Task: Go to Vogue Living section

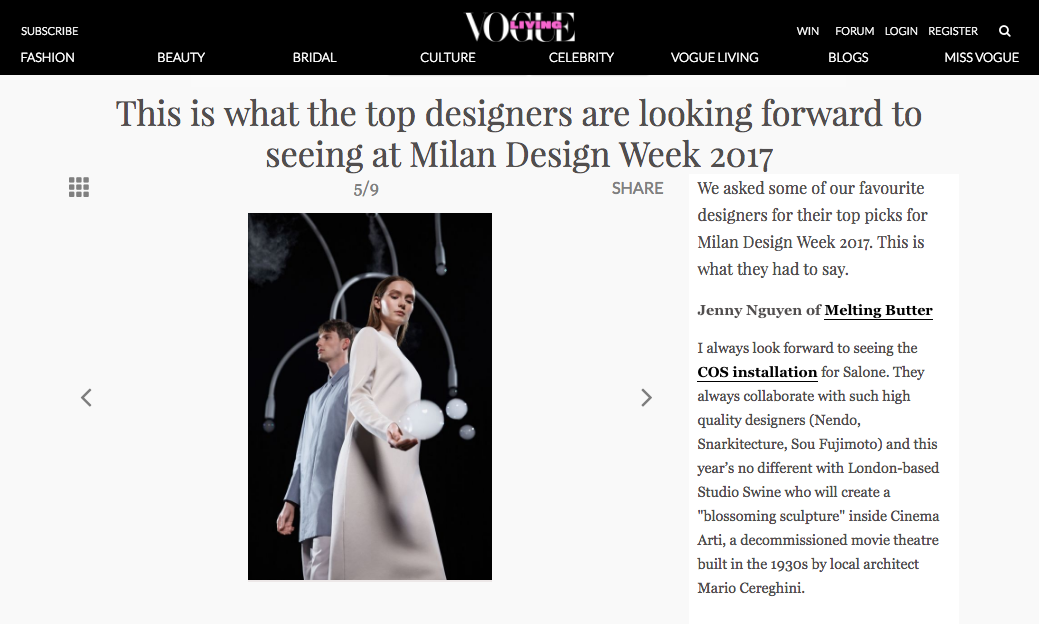Action: click(714, 58)
